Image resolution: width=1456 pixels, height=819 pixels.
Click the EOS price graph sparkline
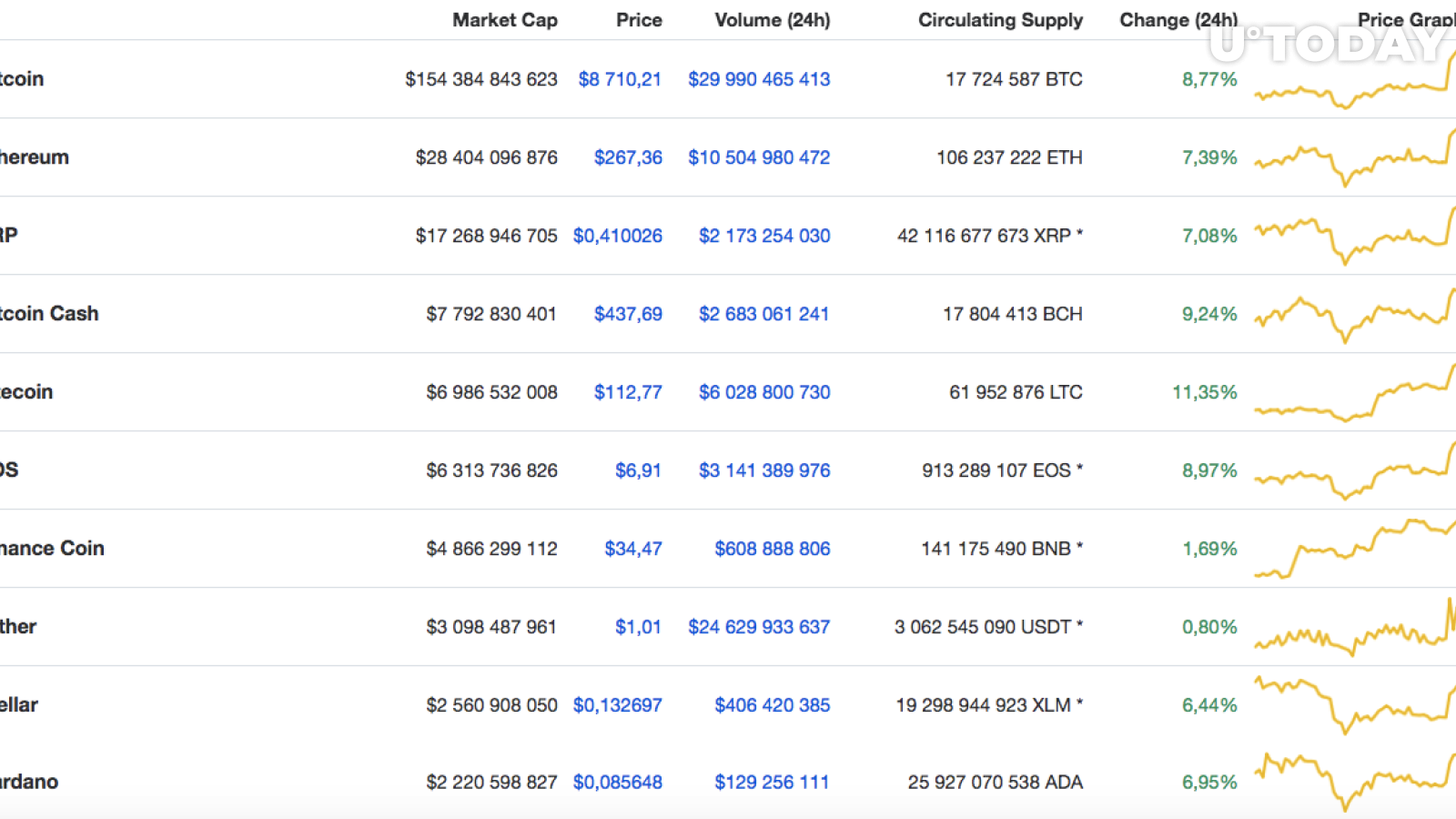pos(1355,470)
